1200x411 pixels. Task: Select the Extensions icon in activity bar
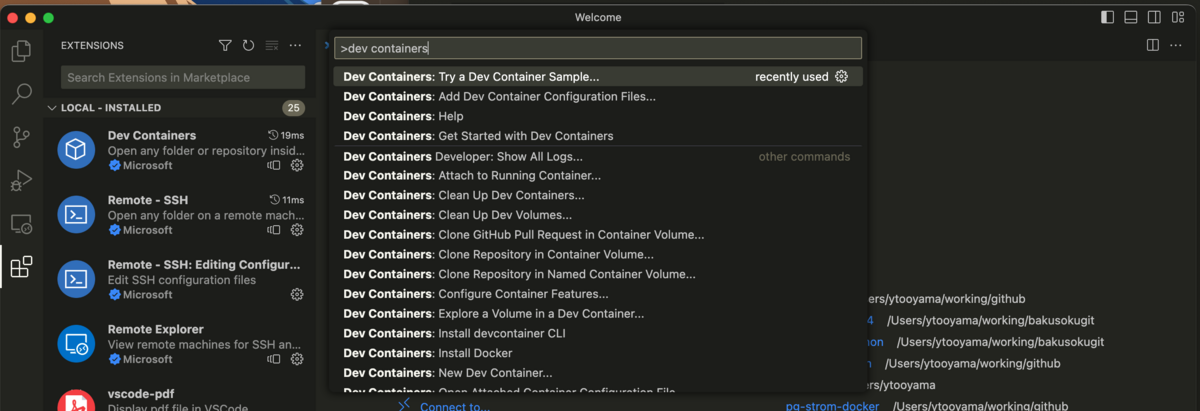coord(21,267)
